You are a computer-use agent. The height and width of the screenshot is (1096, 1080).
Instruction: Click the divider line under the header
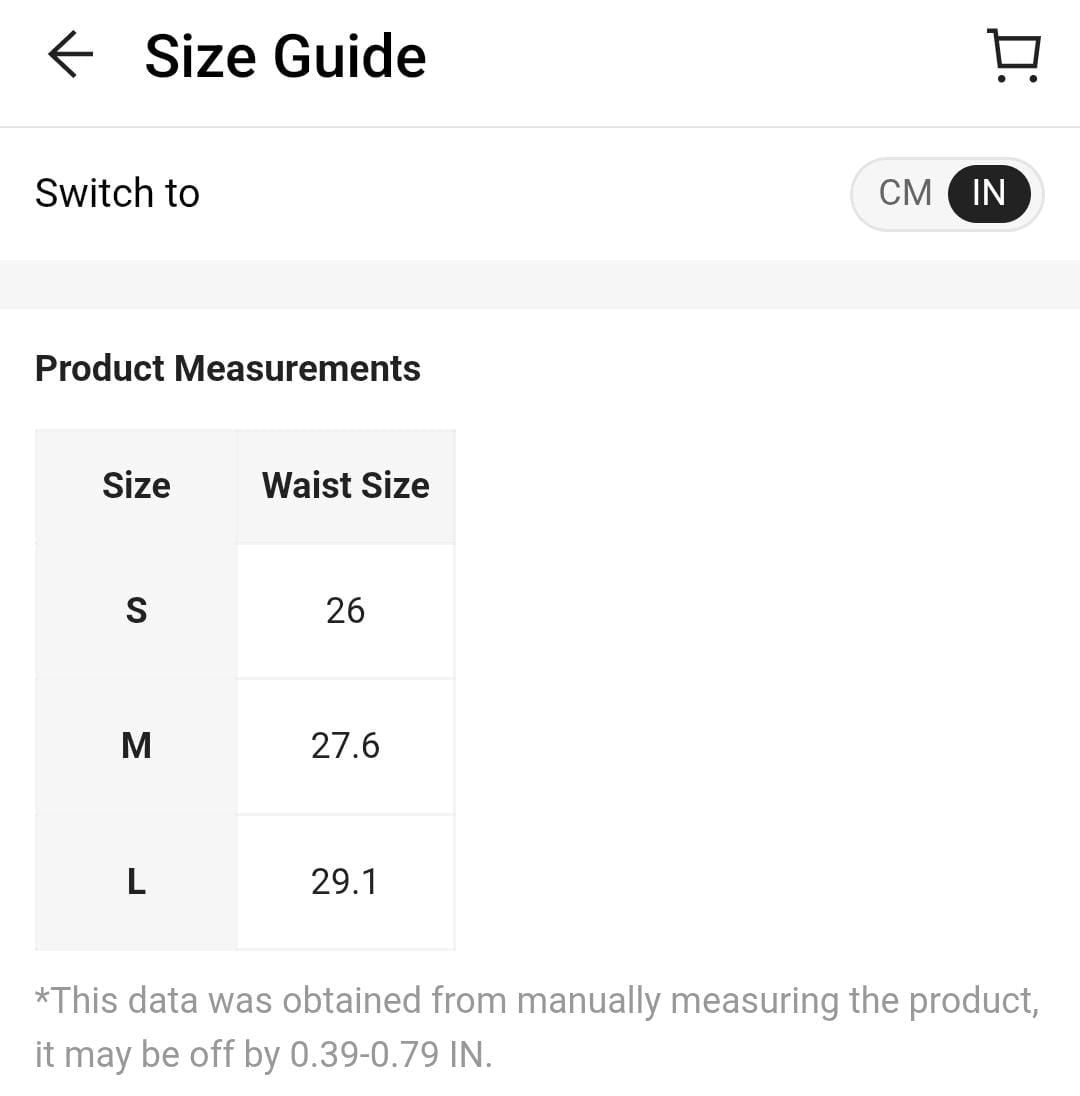click(540, 127)
